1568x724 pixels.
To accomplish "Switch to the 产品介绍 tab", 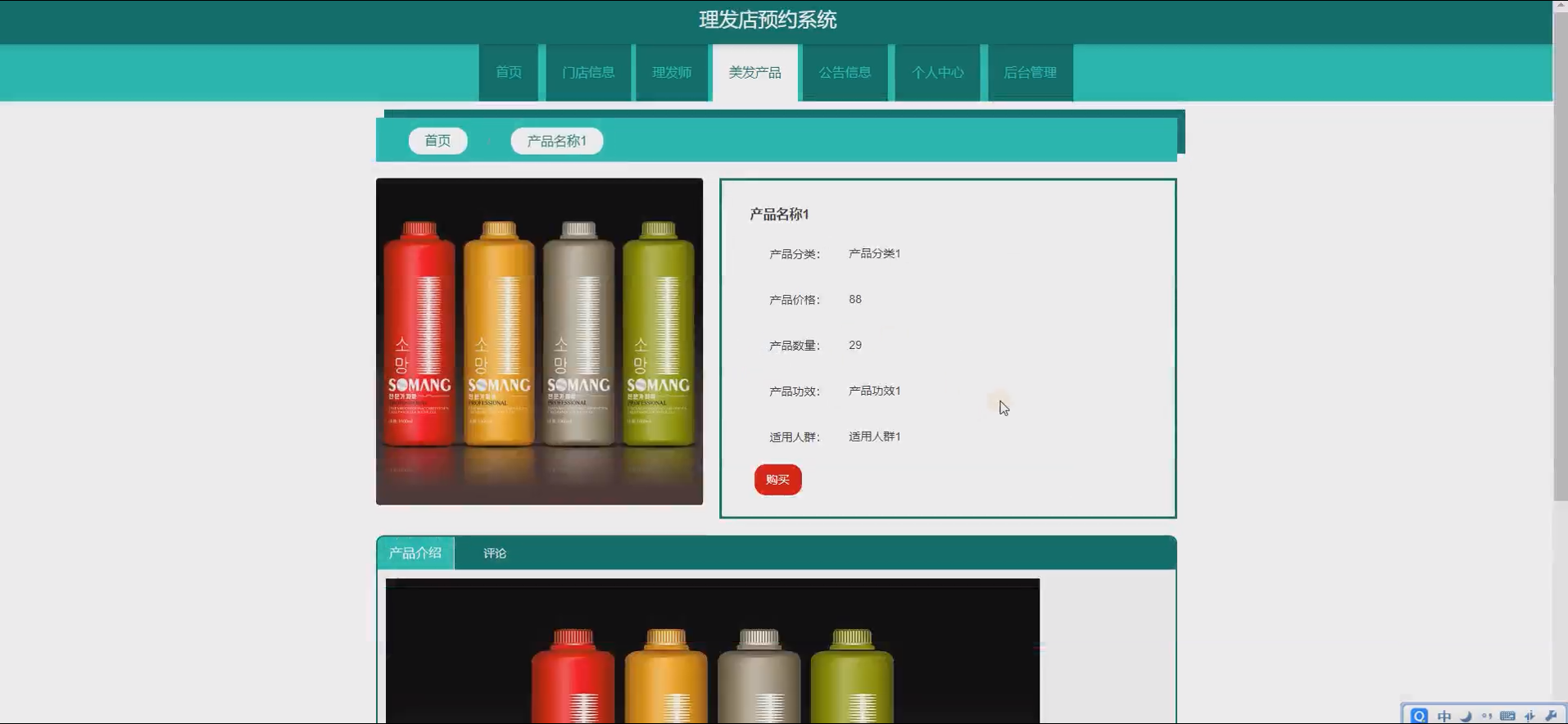I will (415, 553).
